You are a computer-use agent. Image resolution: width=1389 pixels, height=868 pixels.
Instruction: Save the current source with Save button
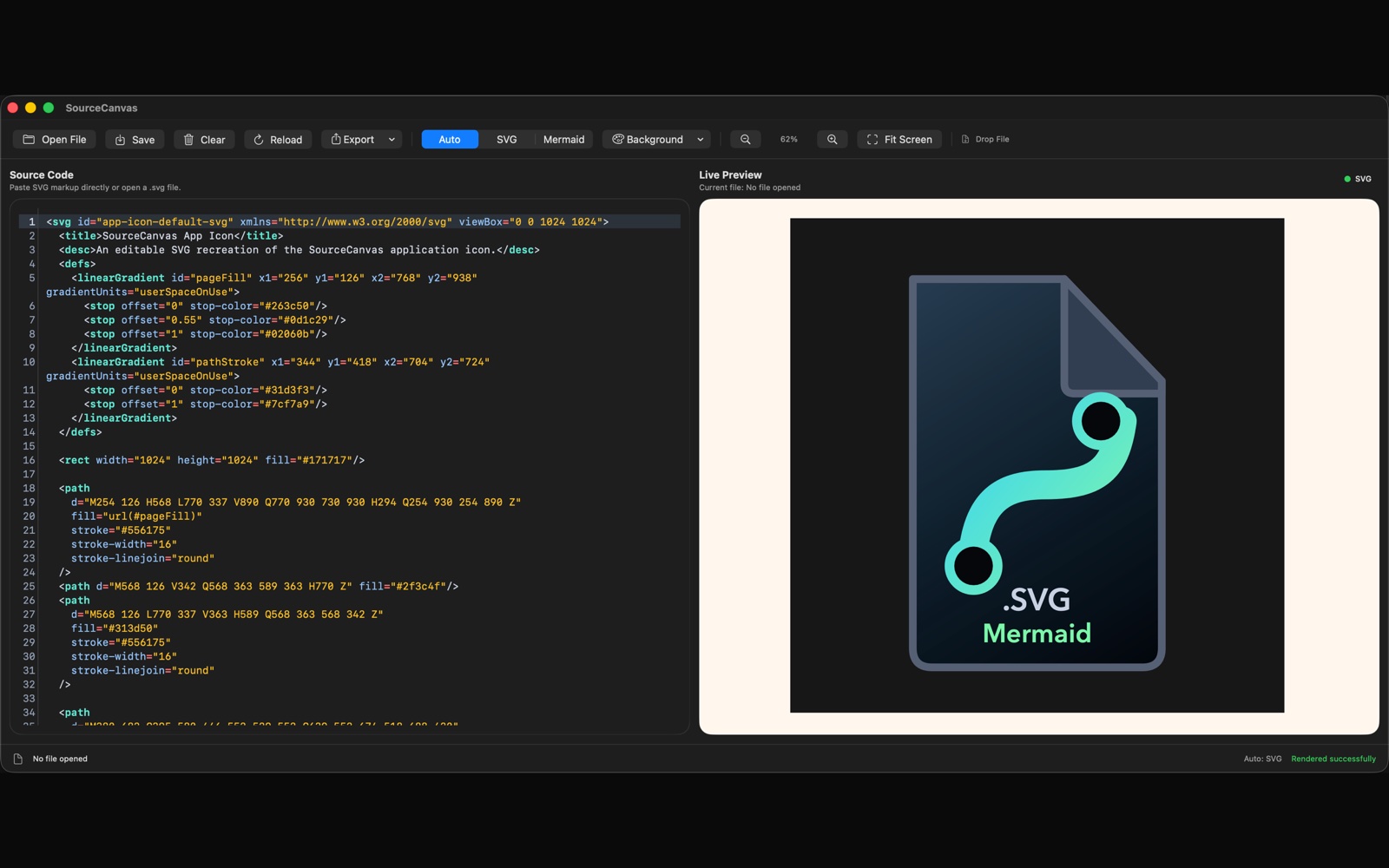tap(135, 139)
